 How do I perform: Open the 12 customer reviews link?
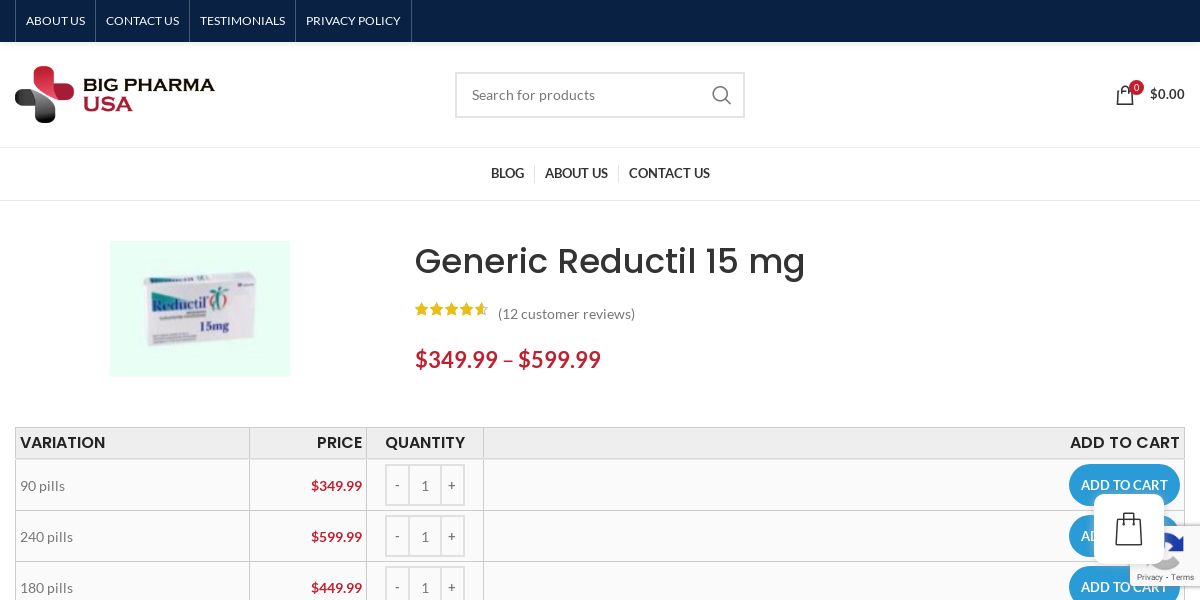(x=566, y=314)
